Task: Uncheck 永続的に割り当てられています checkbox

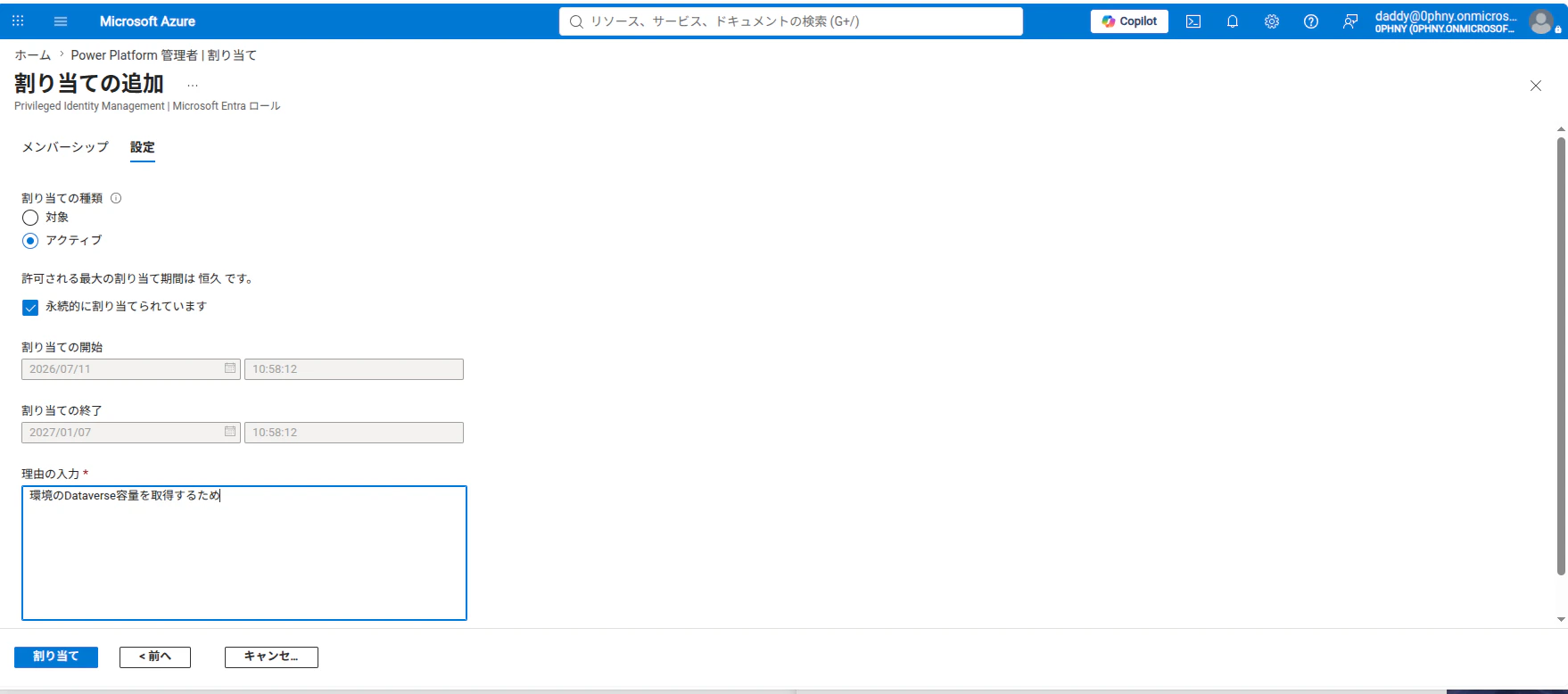Action: coord(30,308)
